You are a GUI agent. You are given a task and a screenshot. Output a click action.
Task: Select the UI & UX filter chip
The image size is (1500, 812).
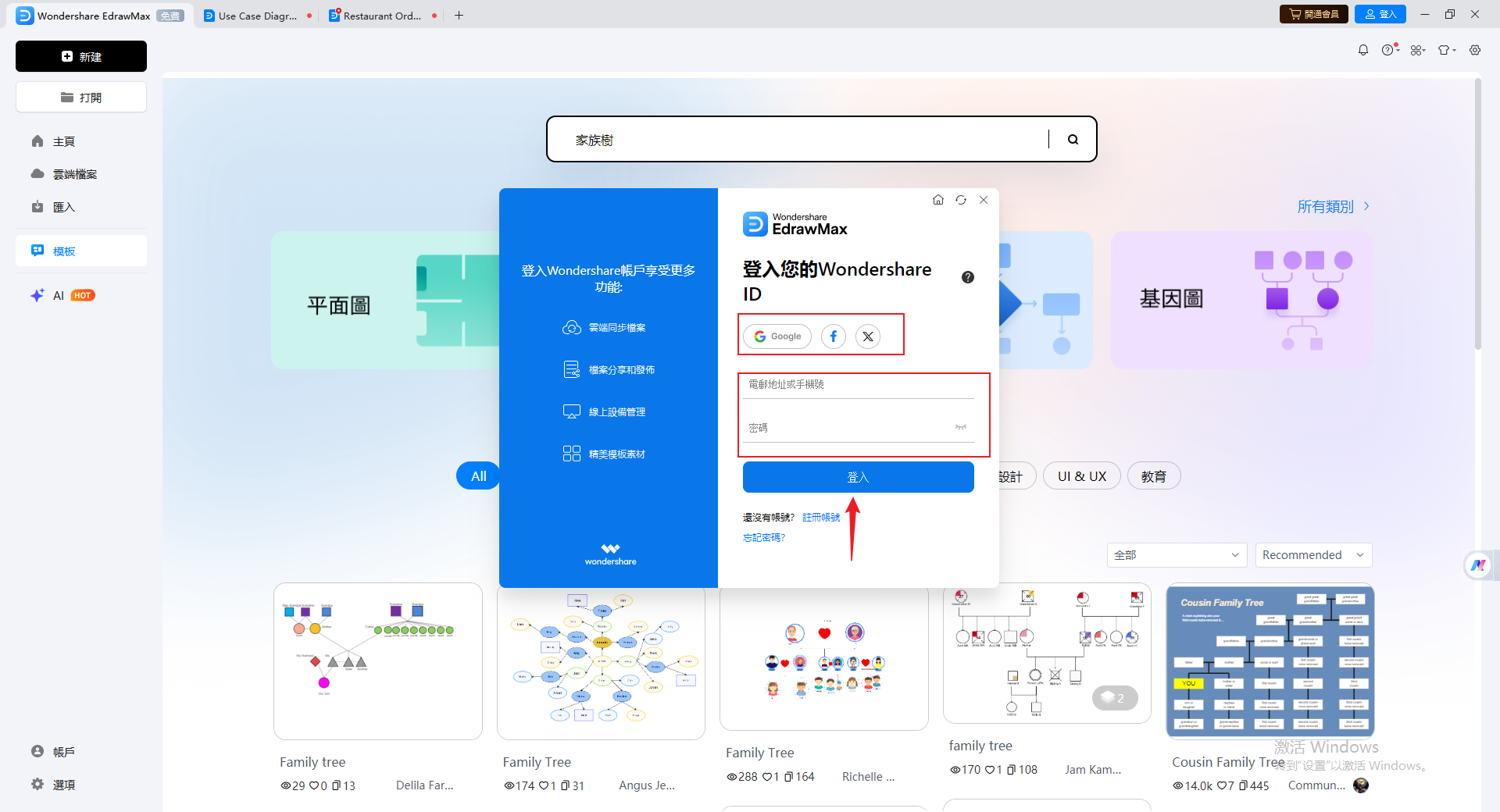coord(1082,476)
